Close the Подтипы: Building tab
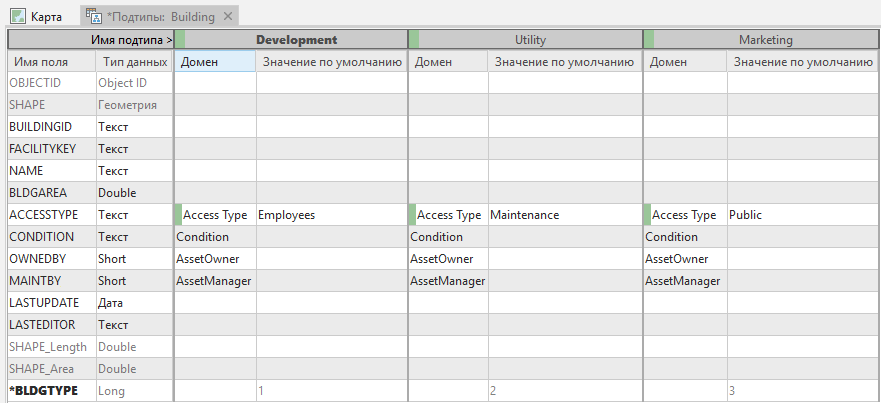 228,17
